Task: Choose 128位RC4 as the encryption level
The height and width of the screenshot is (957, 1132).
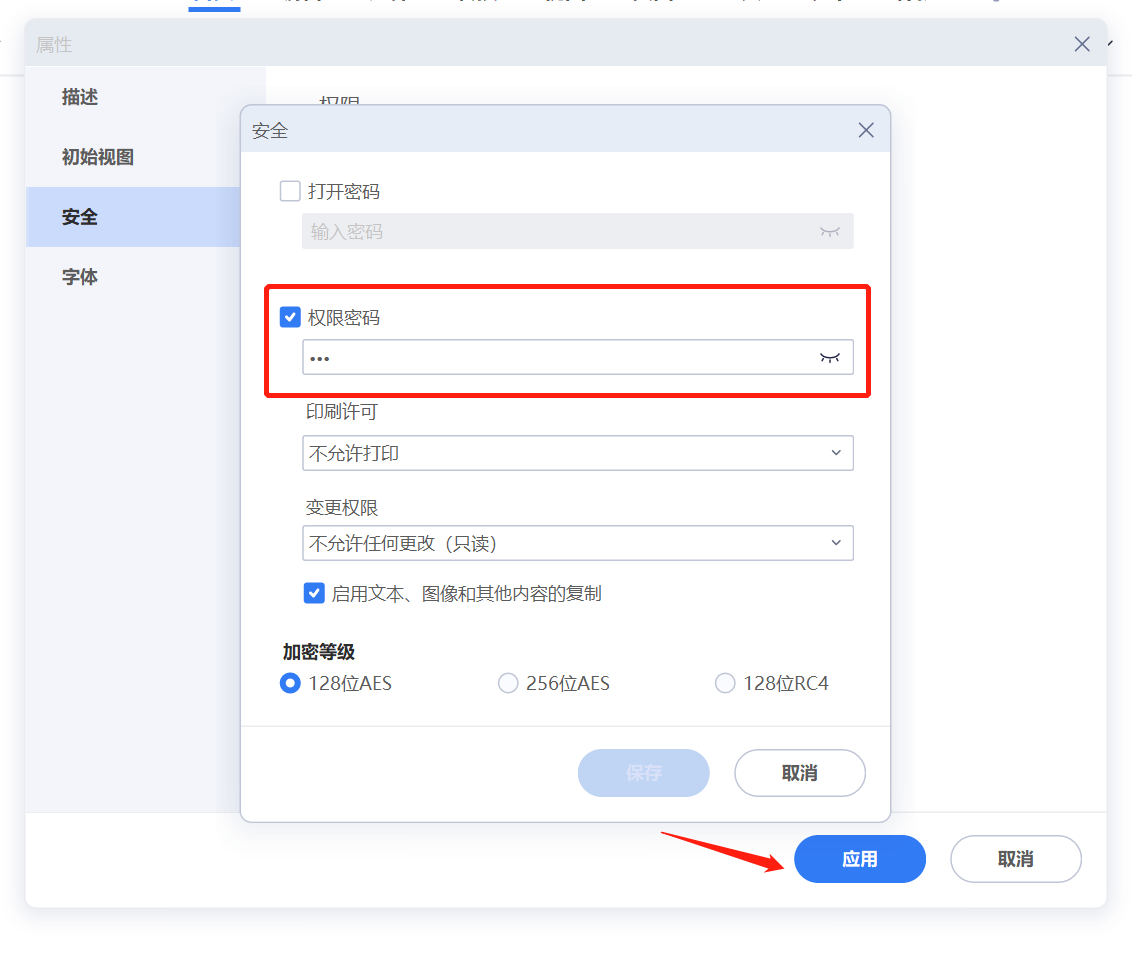Action: [724, 683]
